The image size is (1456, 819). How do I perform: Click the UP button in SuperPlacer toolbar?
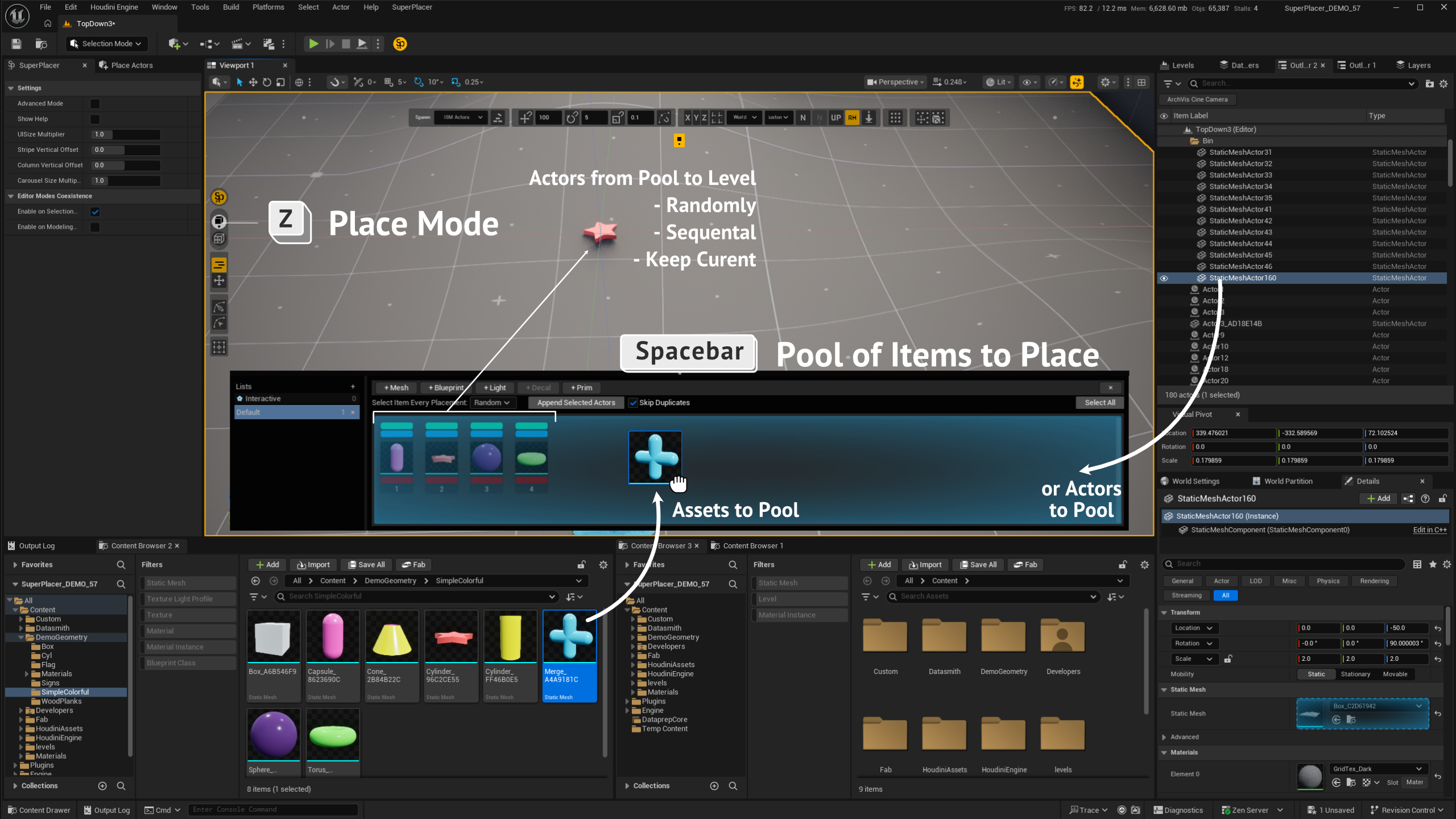pos(835,118)
